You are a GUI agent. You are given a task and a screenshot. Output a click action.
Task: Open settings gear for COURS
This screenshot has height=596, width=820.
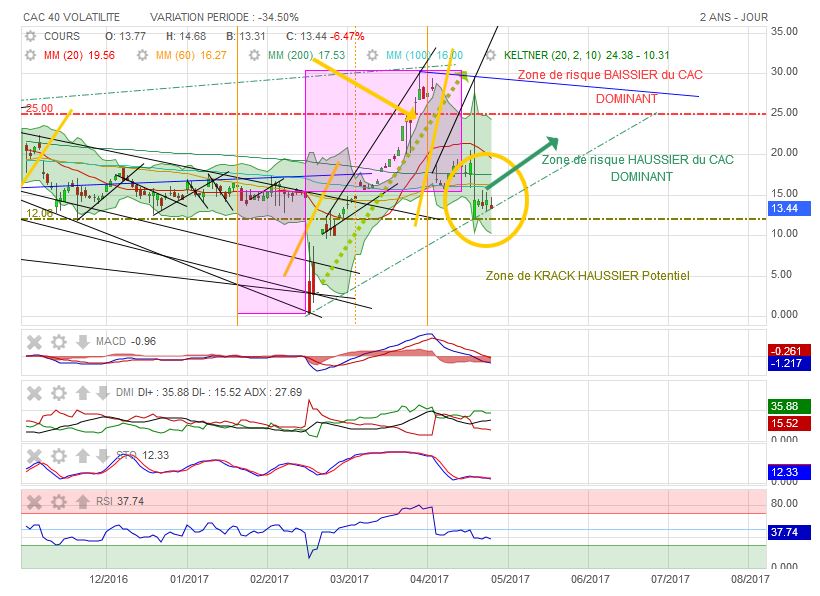30,37
